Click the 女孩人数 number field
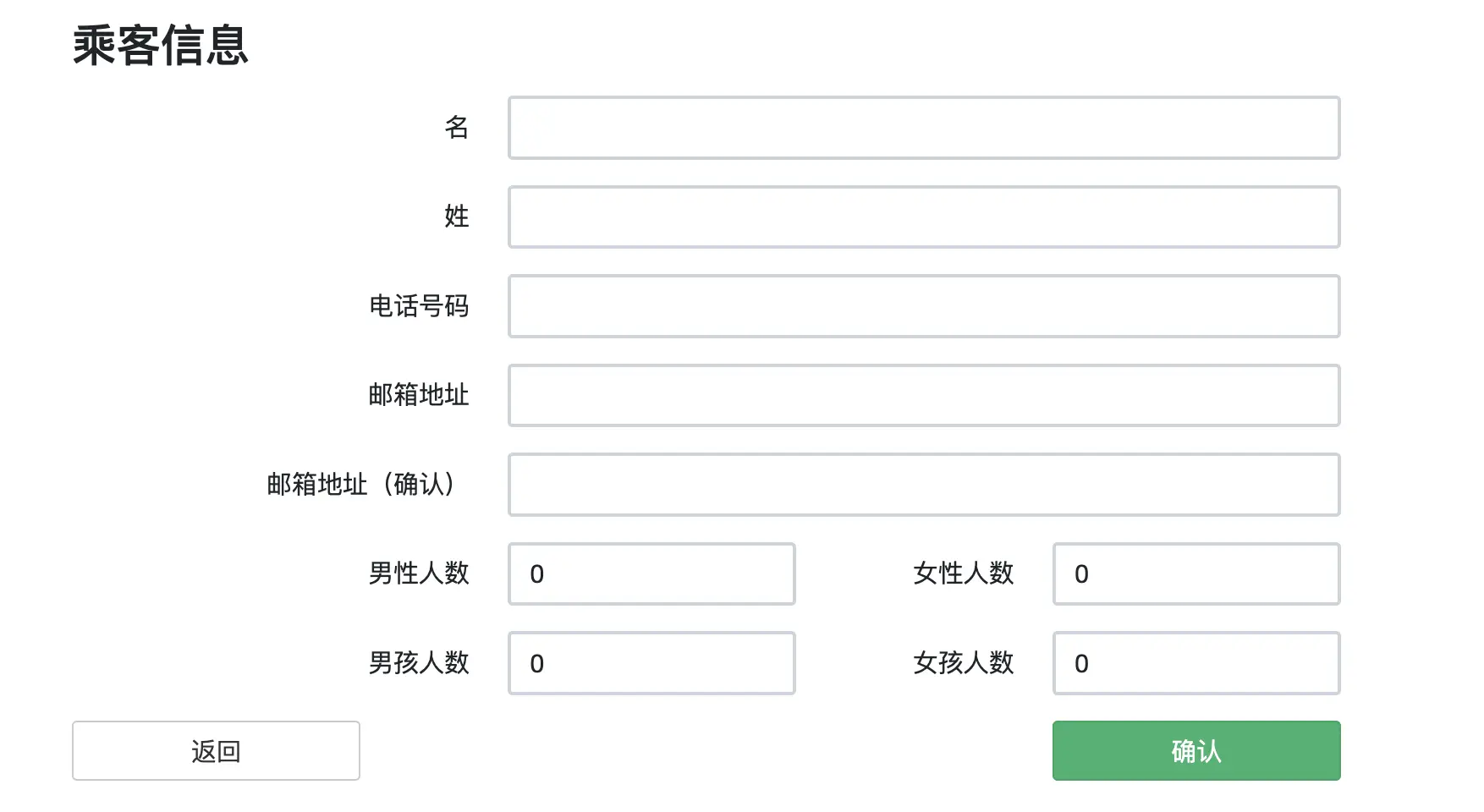Image resolution: width=1484 pixels, height=812 pixels. click(1196, 663)
